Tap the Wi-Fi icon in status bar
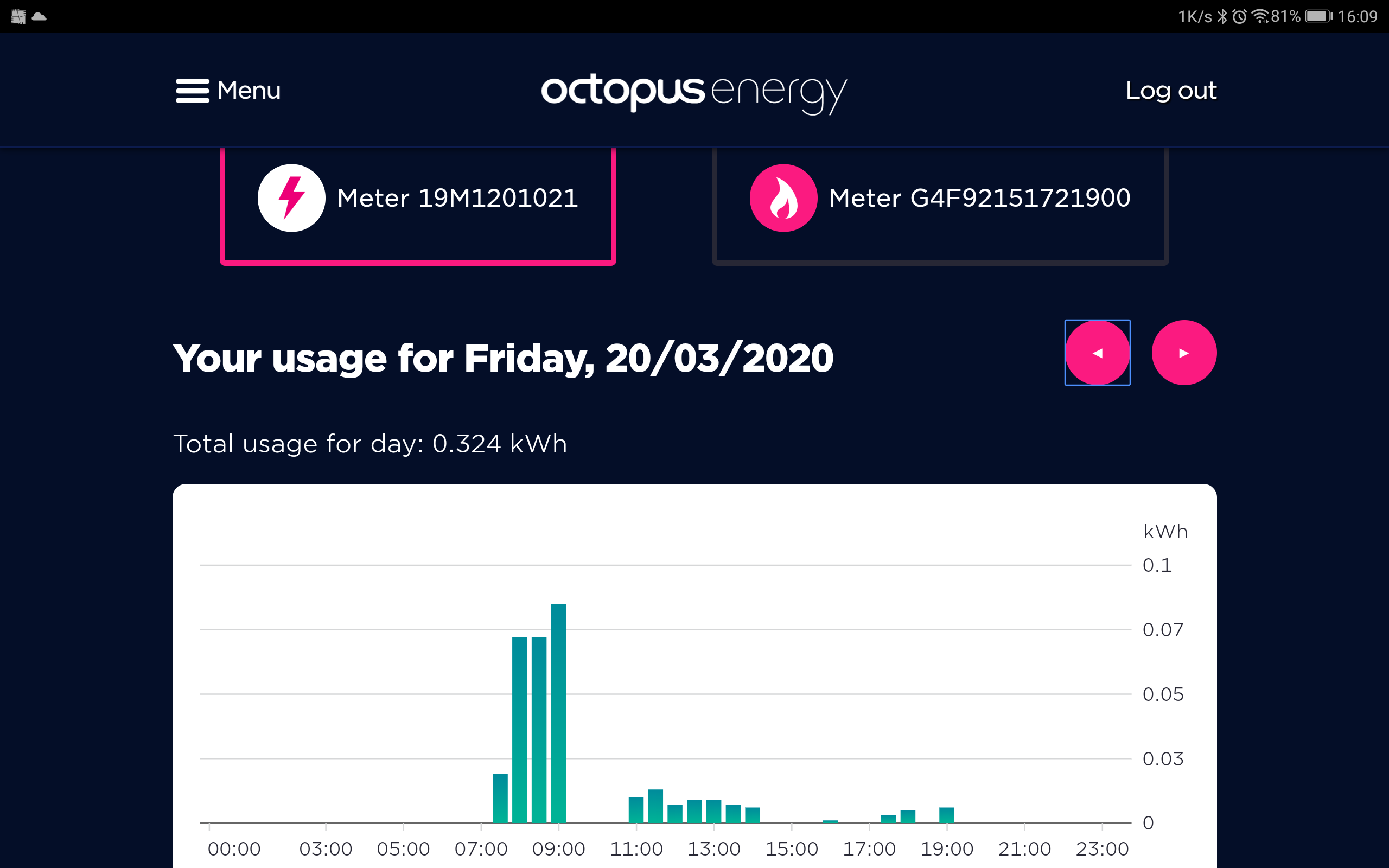 click(1260, 16)
